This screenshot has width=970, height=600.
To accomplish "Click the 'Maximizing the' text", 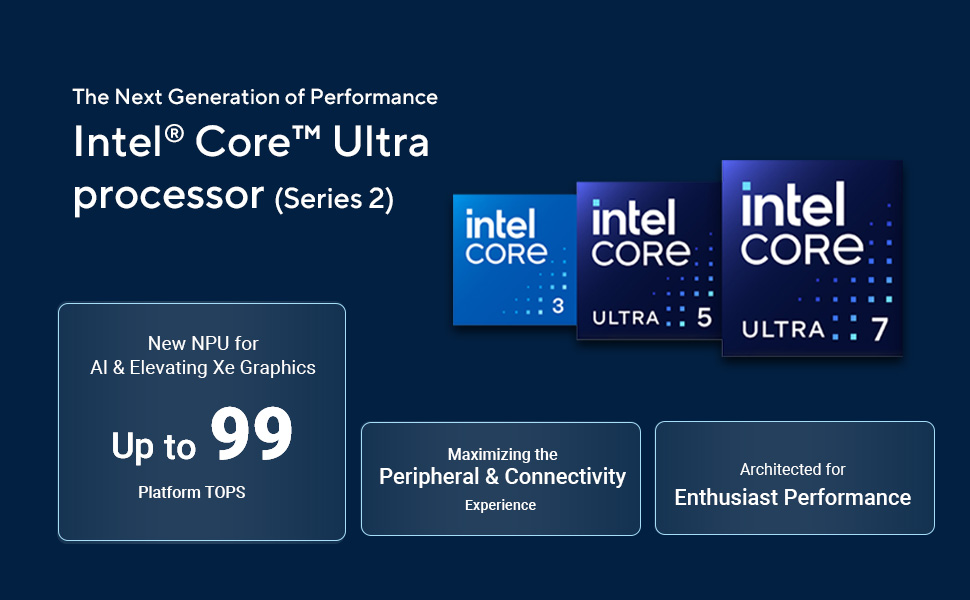I will coord(502,454).
